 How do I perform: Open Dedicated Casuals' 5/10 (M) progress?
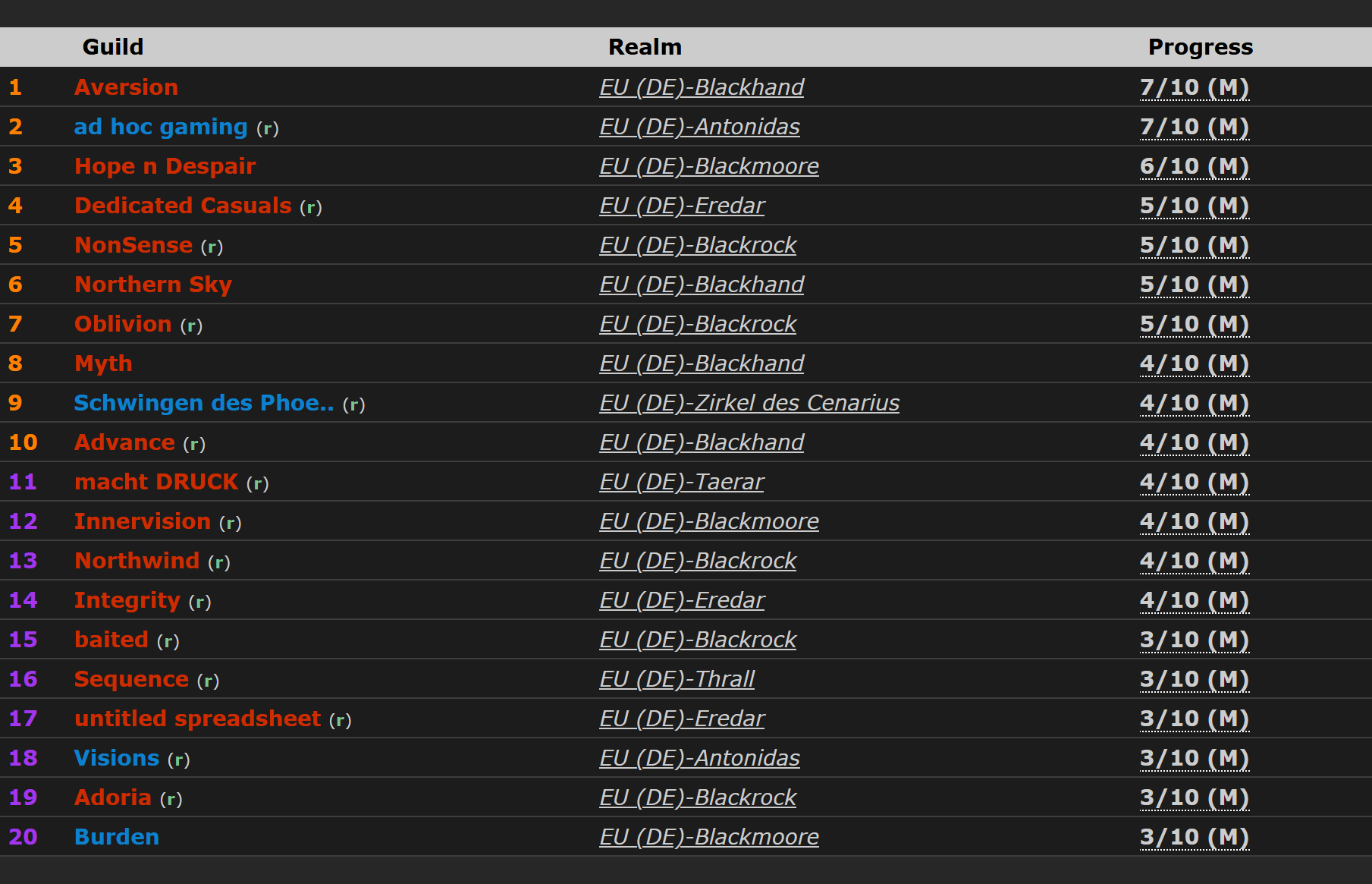[x=1195, y=206]
